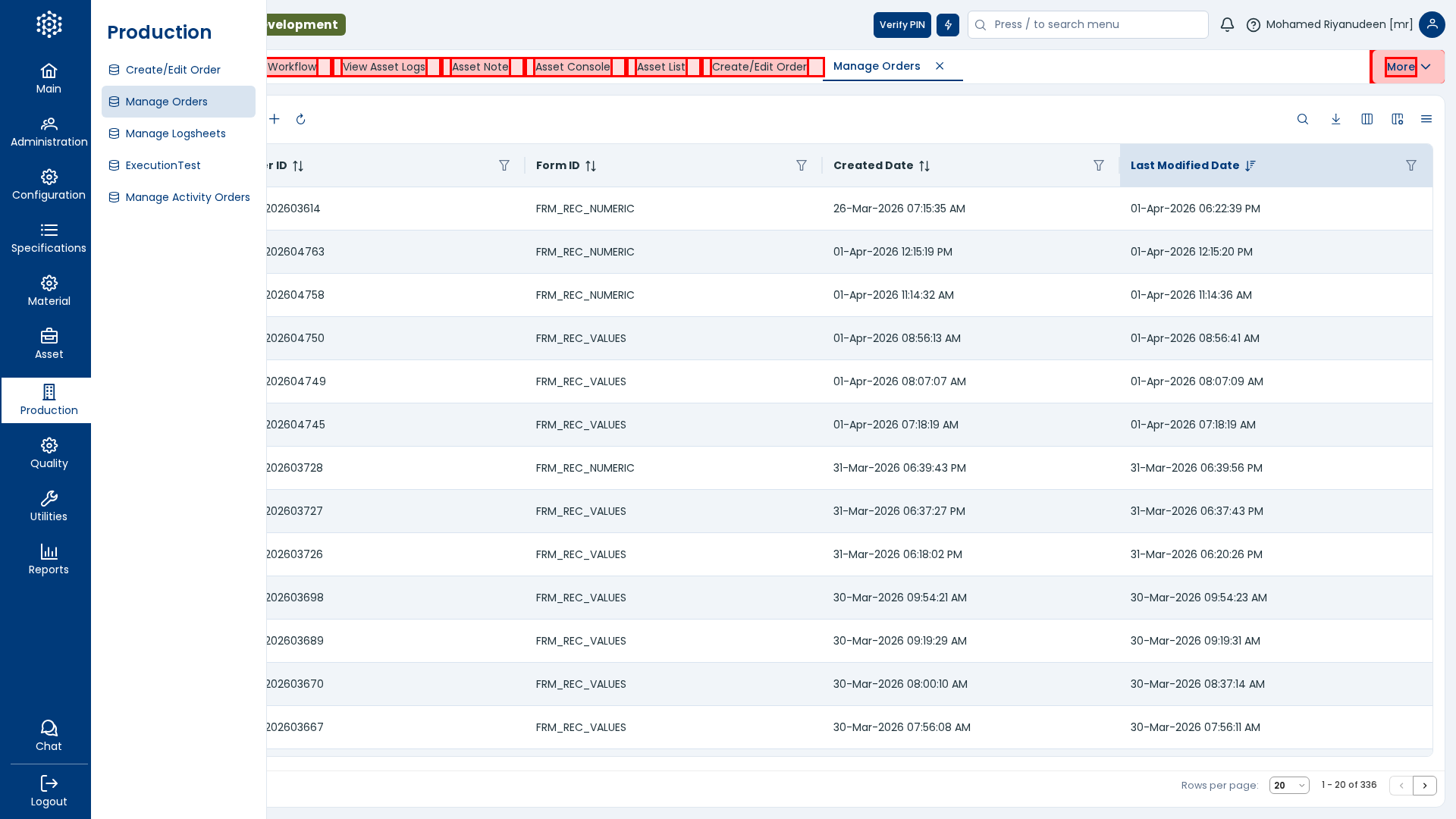Open the table hamburger menu icon
This screenshot has width=1456, height=819.
tap(1426, 119)
